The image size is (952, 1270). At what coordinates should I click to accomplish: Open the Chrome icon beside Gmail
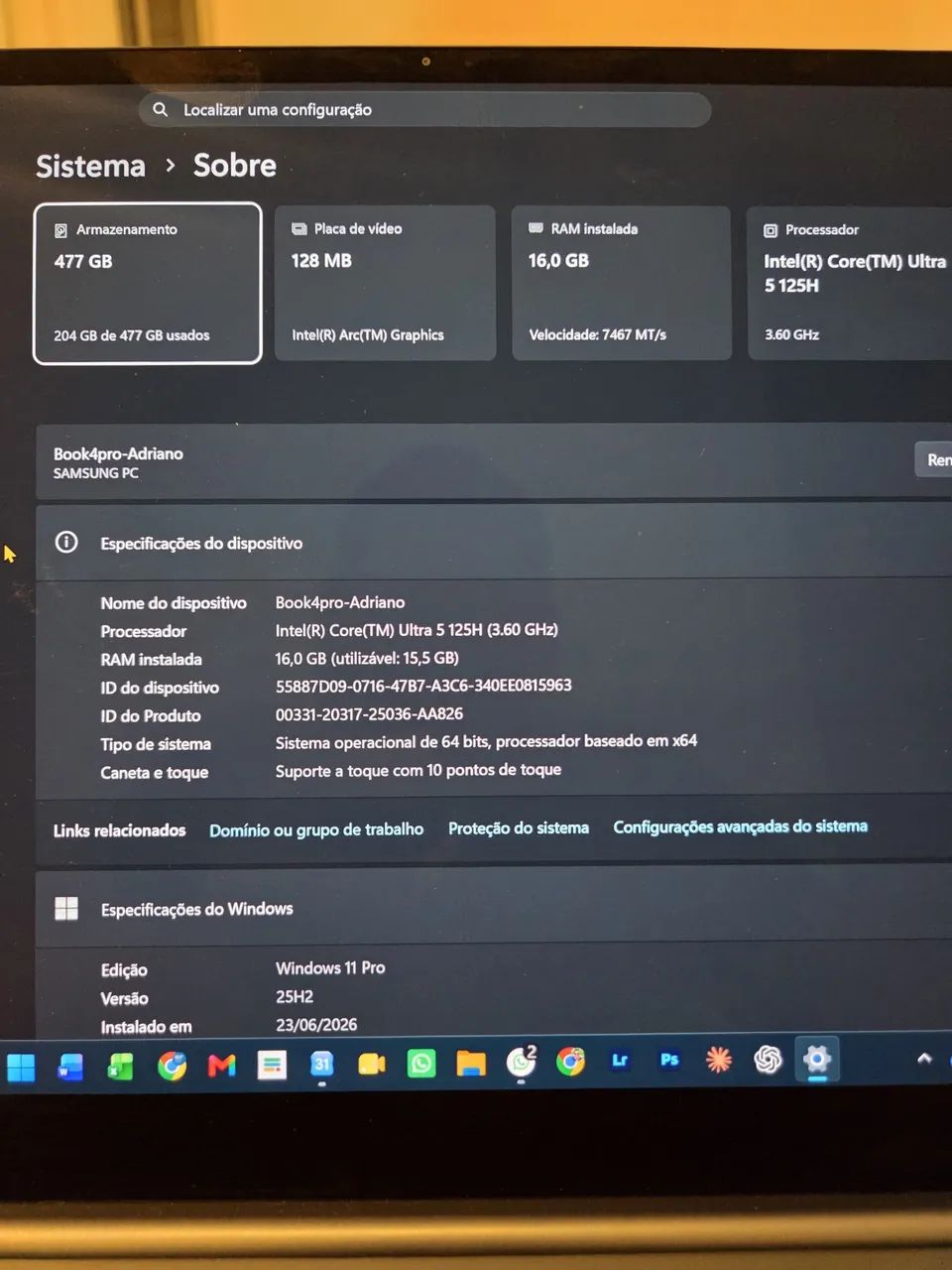pyautogui.click(x=172, y=1067)
